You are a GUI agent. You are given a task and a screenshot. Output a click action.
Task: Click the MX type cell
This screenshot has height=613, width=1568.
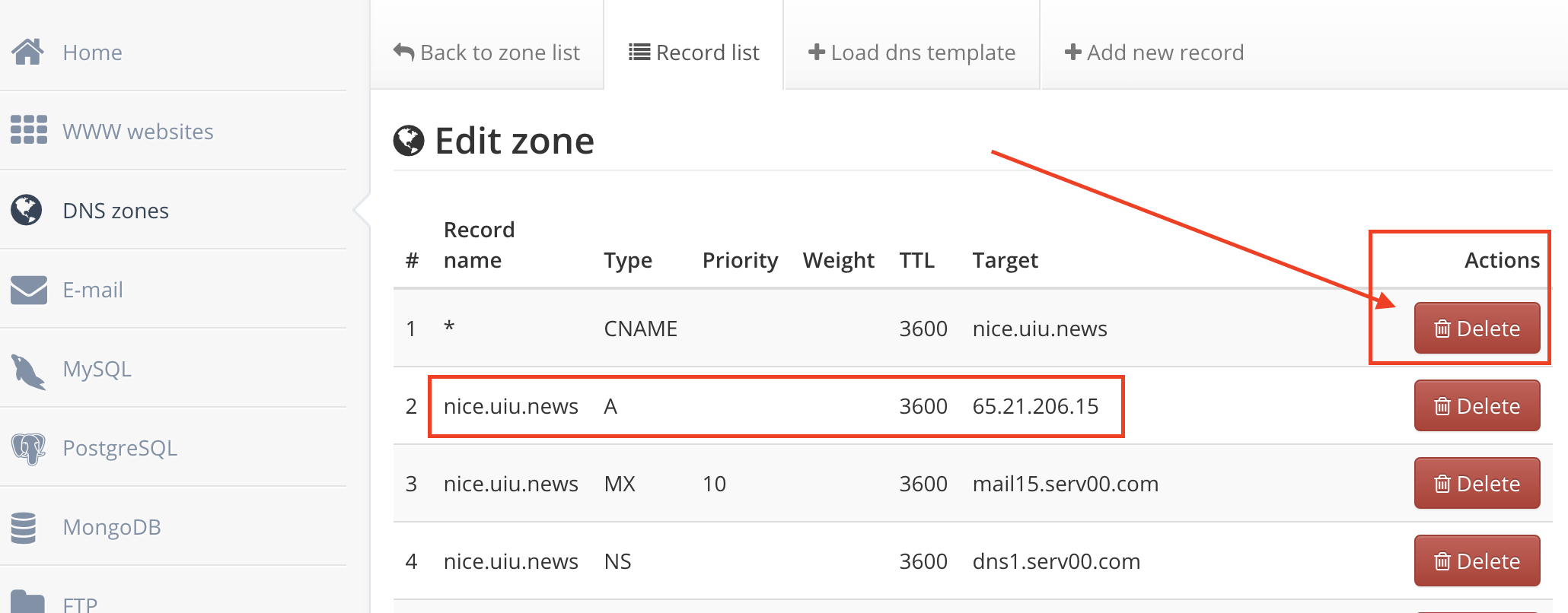(620, 484)
